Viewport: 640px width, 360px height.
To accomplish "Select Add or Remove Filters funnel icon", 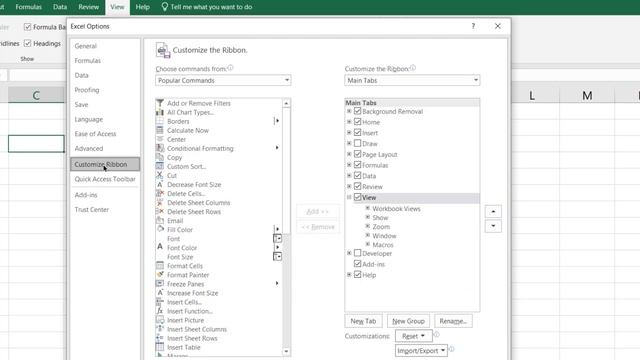I will [160, 103].
